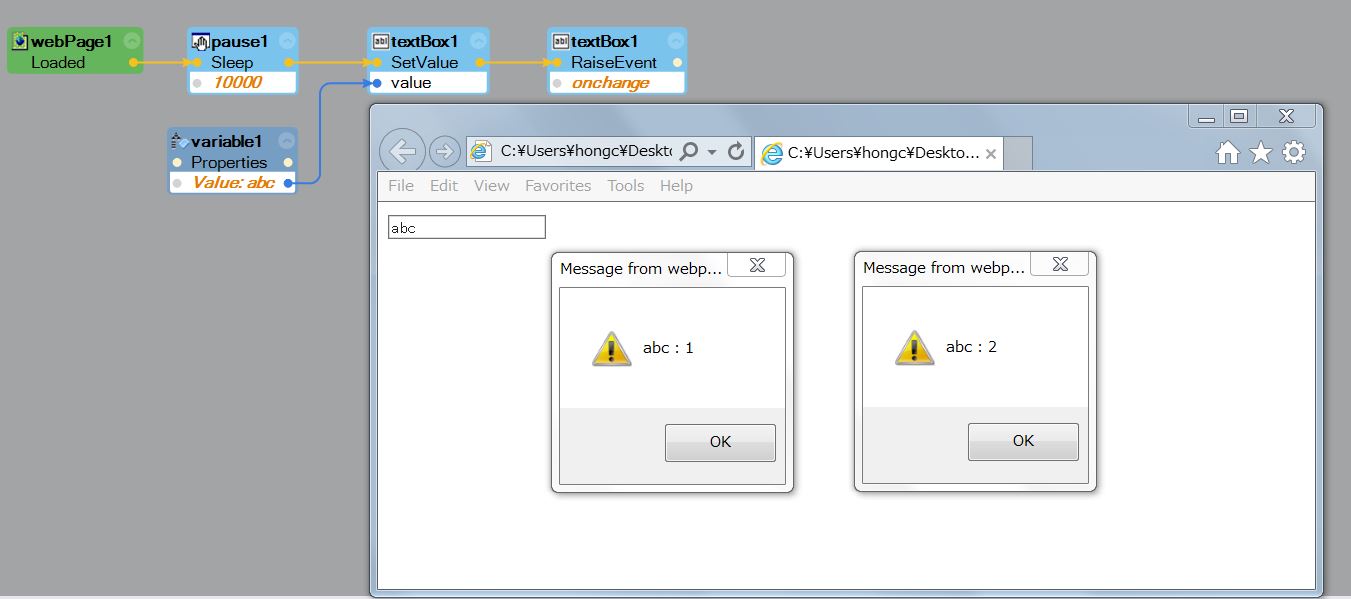Screen dimensions: 1351x599
Task: Click the icon of the RaiseEvent textBox1 node
Action: pos(560,41)
